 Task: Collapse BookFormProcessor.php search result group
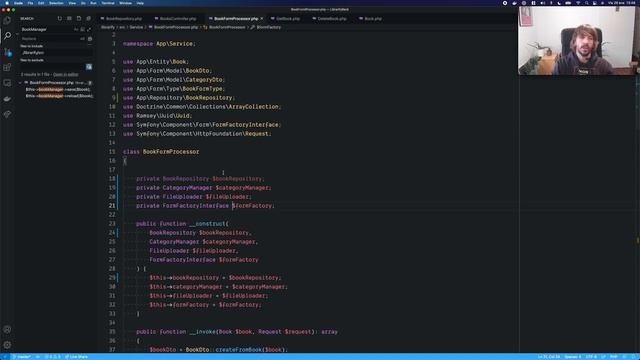(20, 83)
